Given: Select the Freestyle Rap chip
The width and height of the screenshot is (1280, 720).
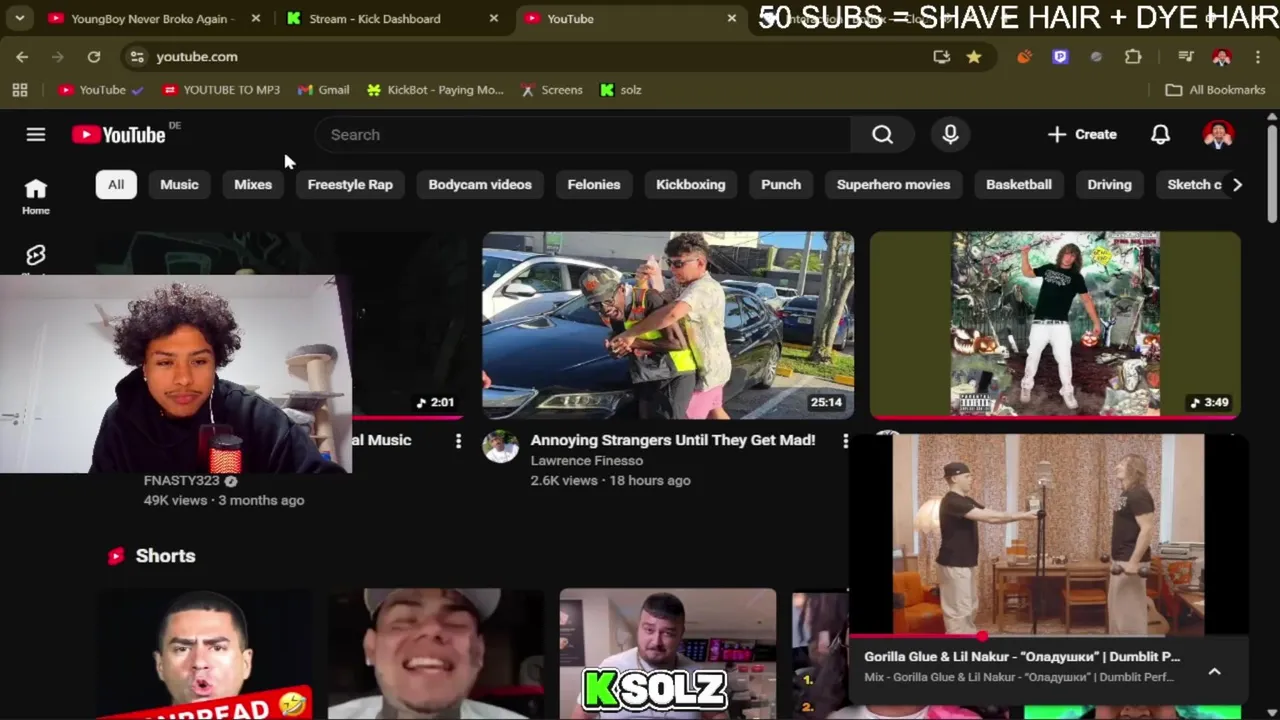Looking at the screenshot, I should pos(350,184).
